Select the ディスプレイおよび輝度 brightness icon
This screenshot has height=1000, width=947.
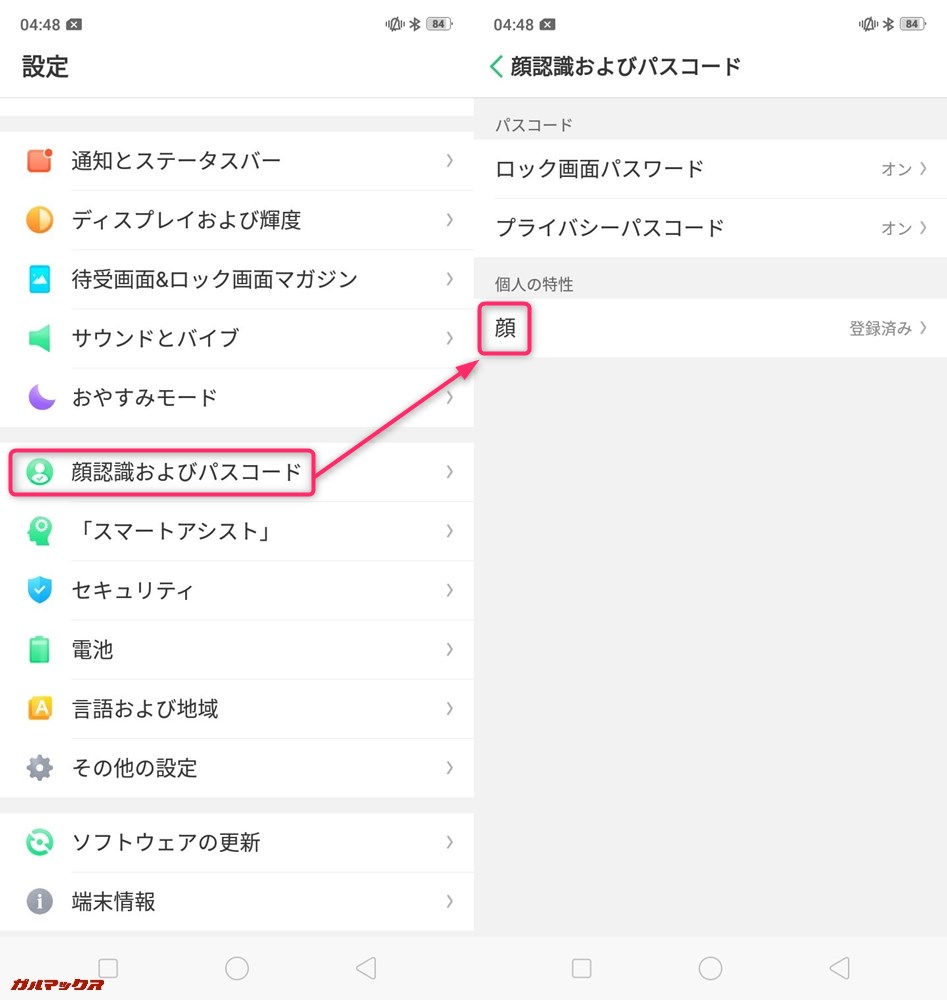click(40, 221)
